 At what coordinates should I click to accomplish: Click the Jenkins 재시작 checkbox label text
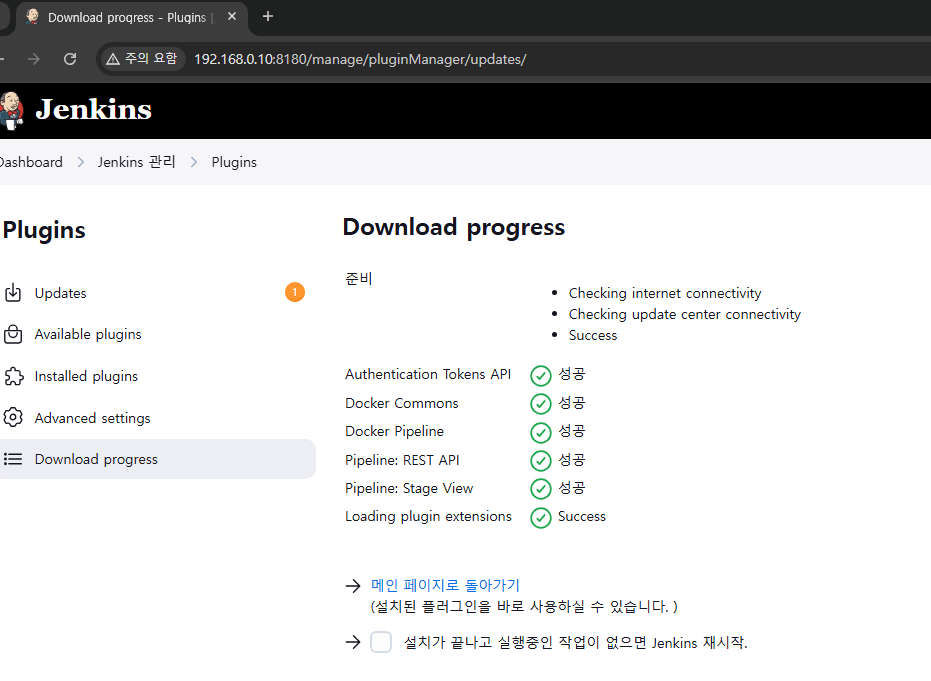coord(575,642)
